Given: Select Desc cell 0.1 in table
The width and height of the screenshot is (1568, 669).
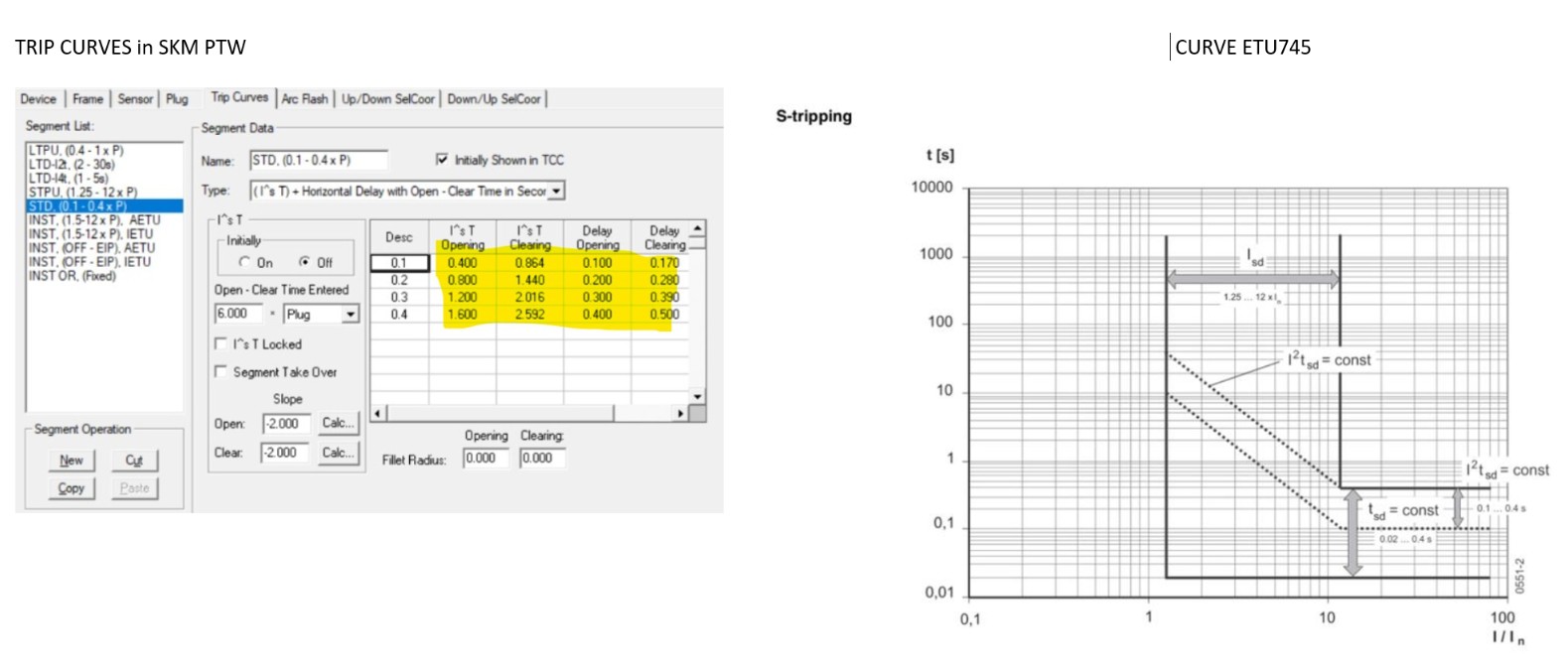Looking at the screenshot, I should click(399, 263).
